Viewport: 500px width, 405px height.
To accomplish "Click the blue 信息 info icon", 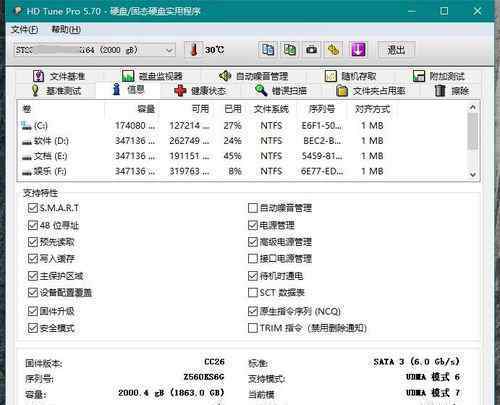I will (x=116, y=89).
